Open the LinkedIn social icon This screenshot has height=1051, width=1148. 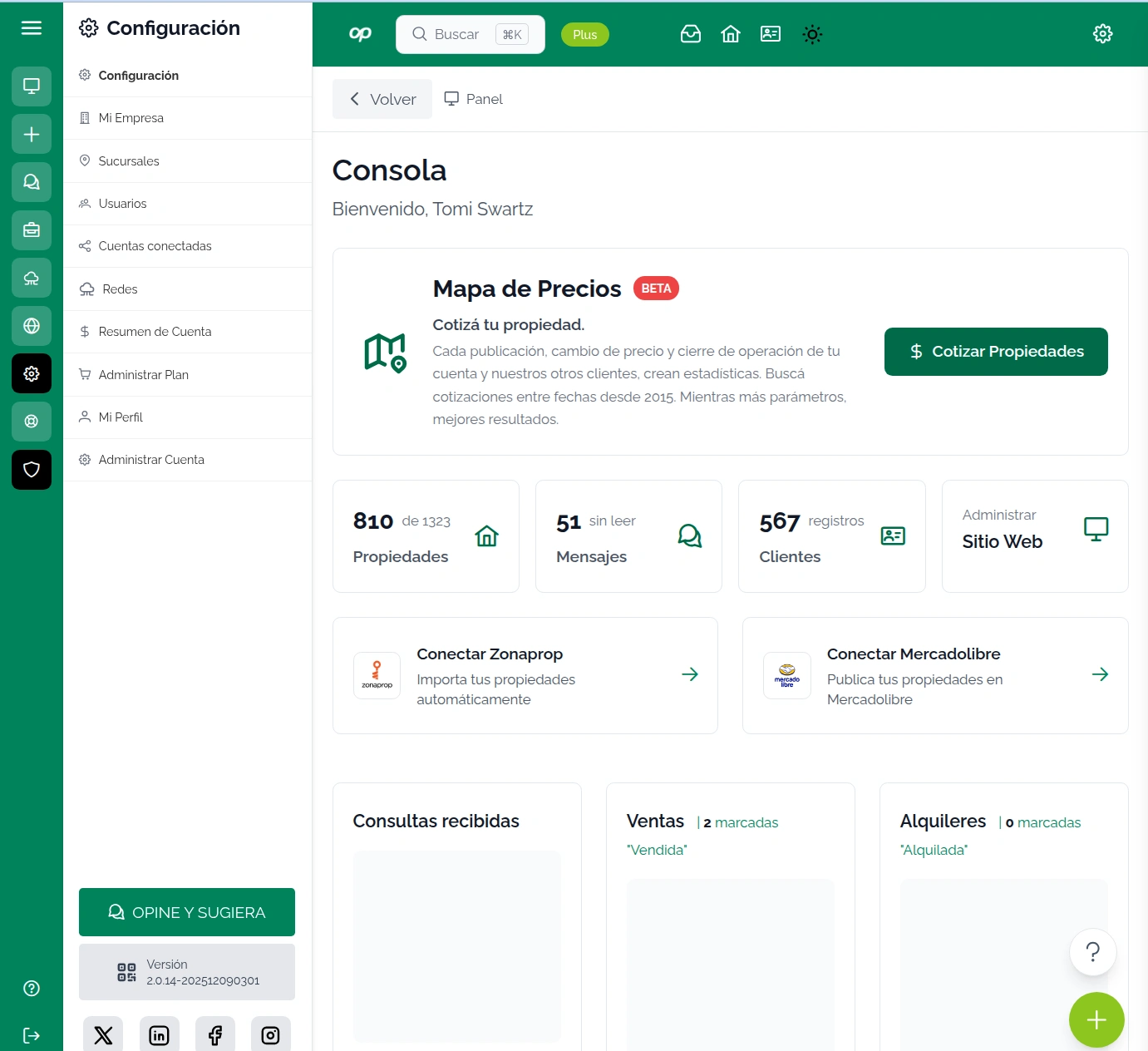159,1035
